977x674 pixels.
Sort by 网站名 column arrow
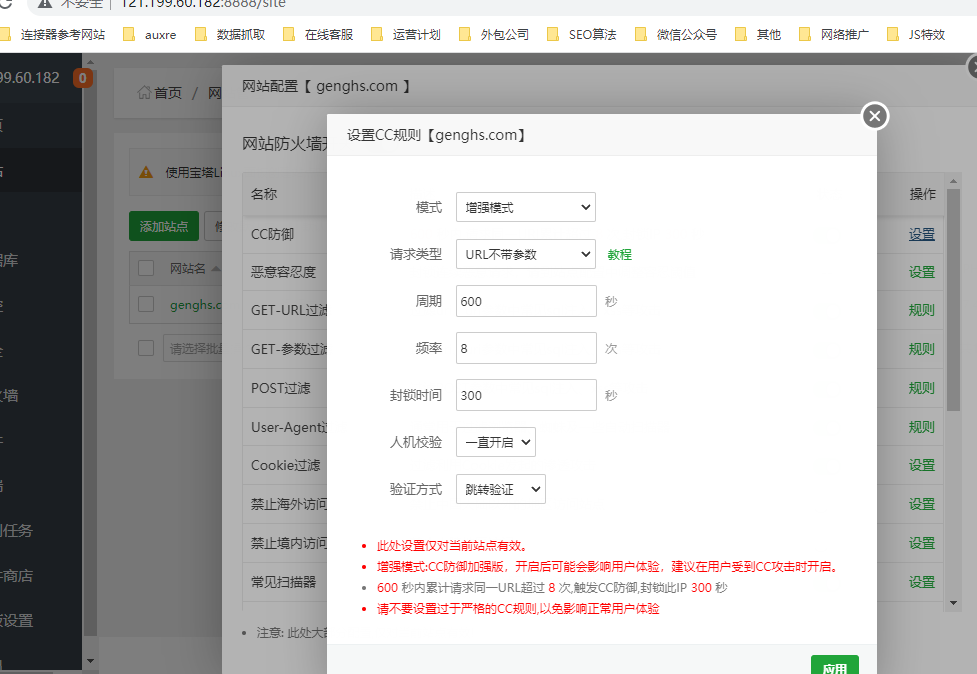pos(216,268)
